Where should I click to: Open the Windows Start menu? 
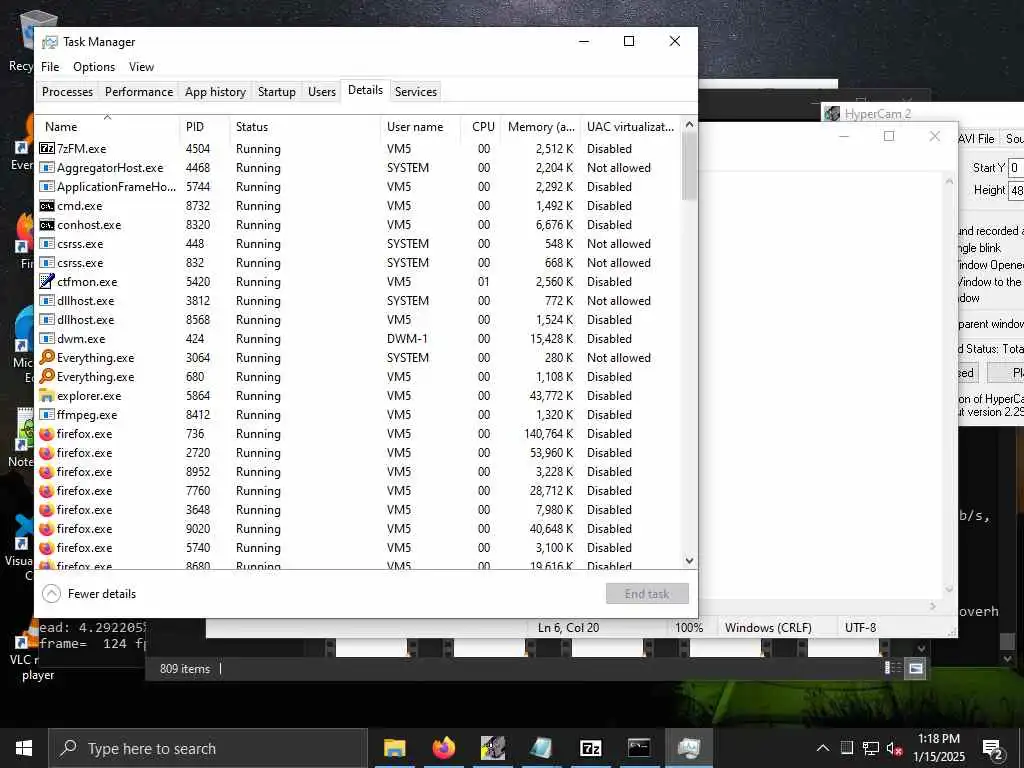24,748
